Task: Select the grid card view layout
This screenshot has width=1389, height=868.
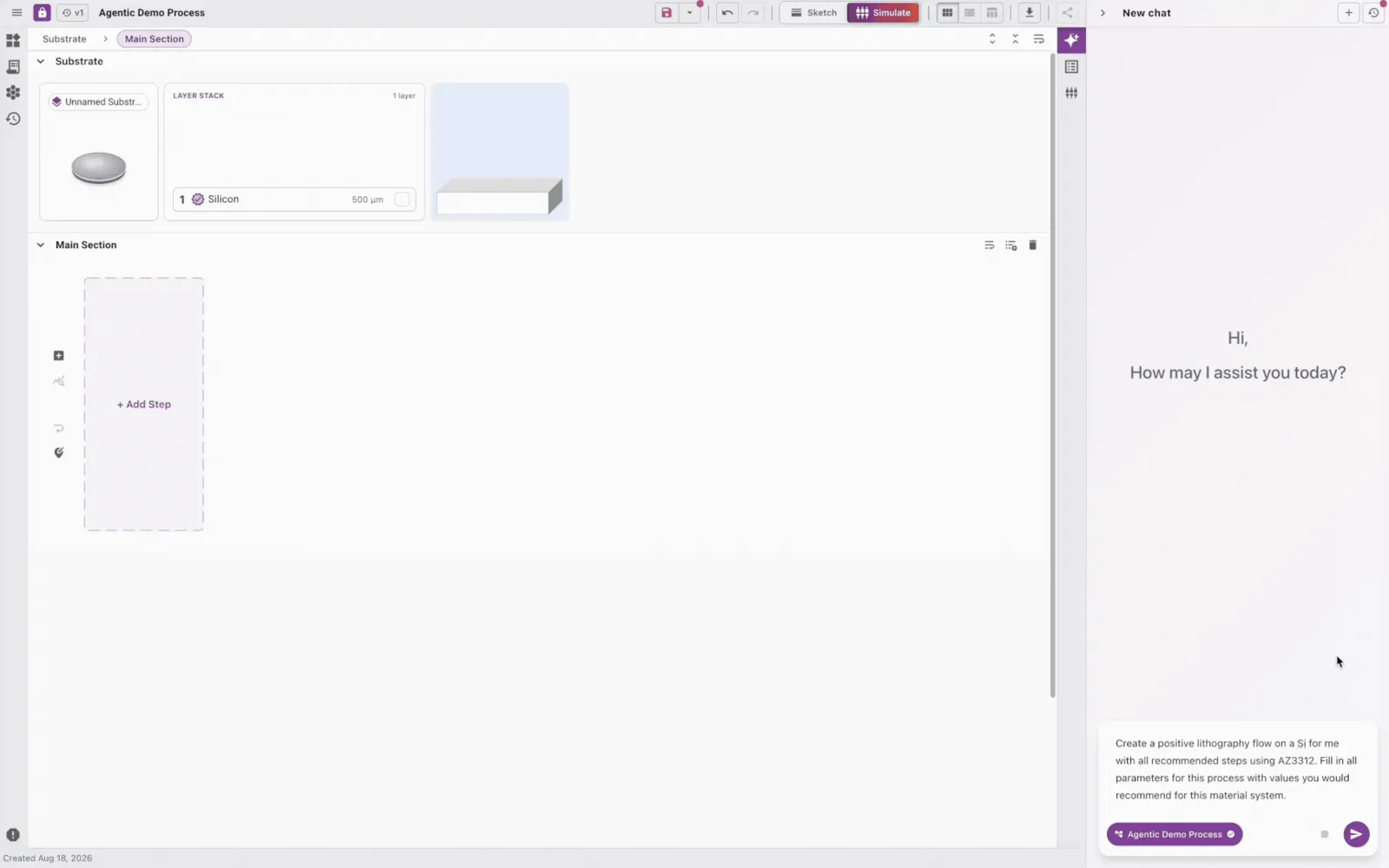Action: [947, 13]
